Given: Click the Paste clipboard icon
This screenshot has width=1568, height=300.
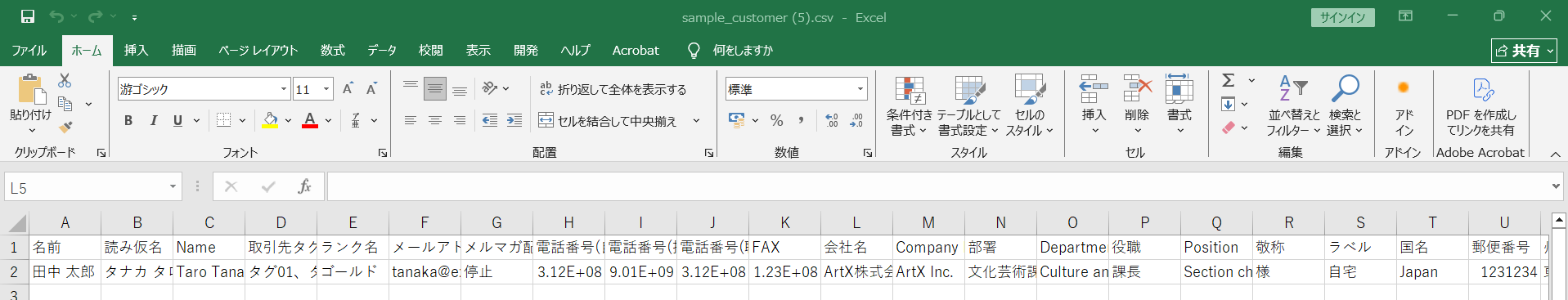Looking at the screenshot, I should pos(30,89).
